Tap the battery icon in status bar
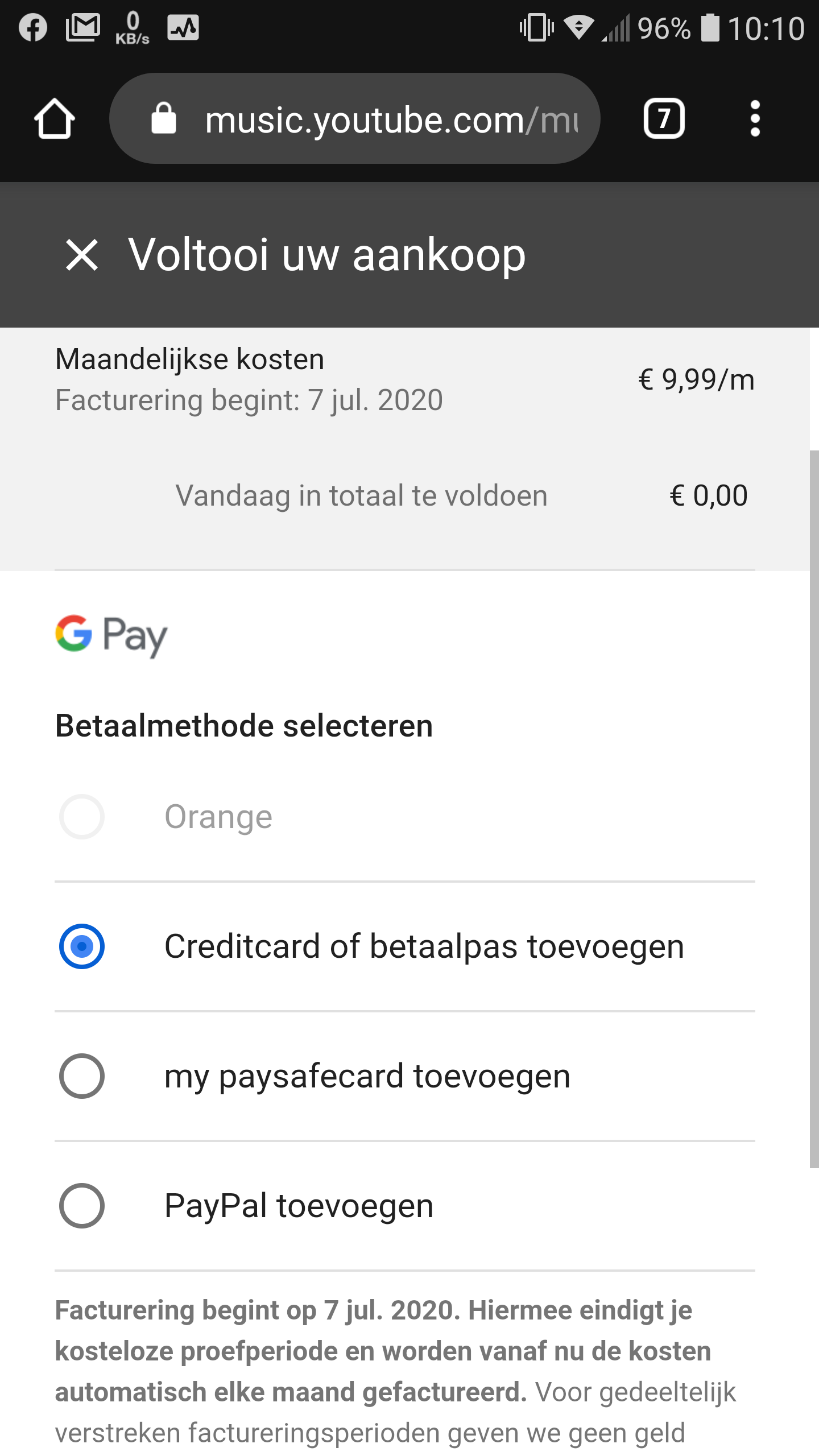819x1456 pixels. pyautogui.click(x=709, y=27)
